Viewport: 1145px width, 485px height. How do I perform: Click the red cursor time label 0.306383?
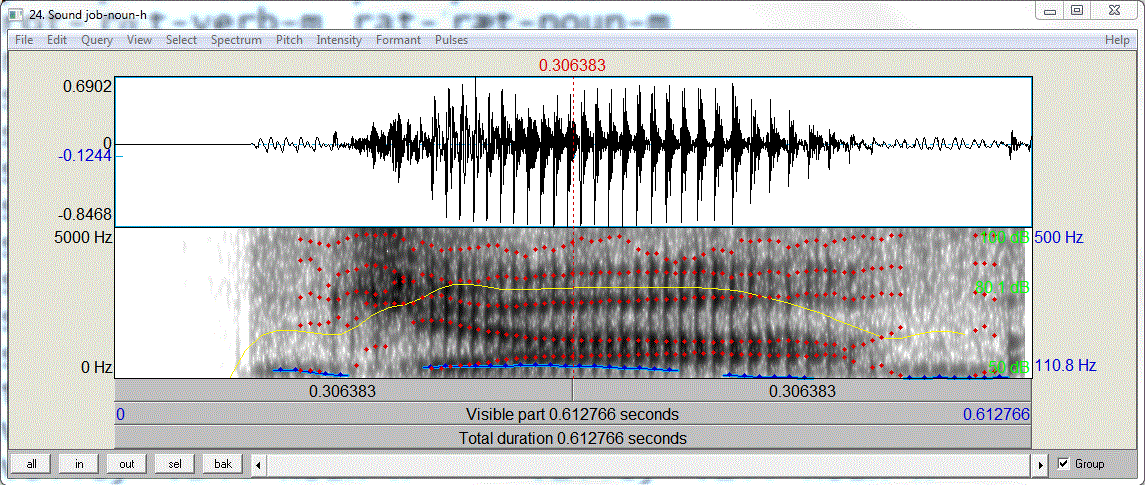572,66
